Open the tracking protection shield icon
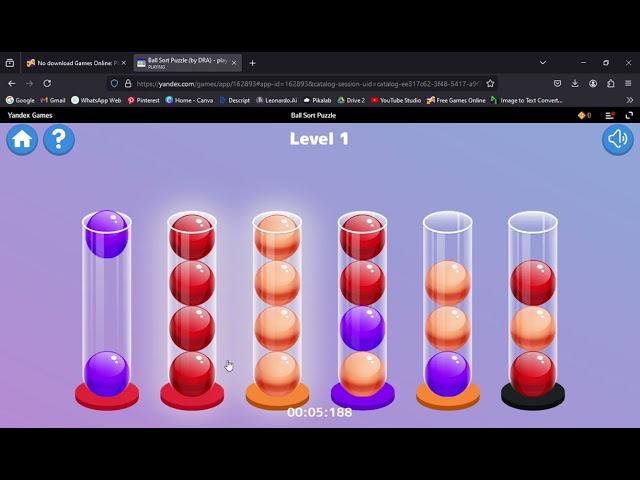 pos(114,84)
